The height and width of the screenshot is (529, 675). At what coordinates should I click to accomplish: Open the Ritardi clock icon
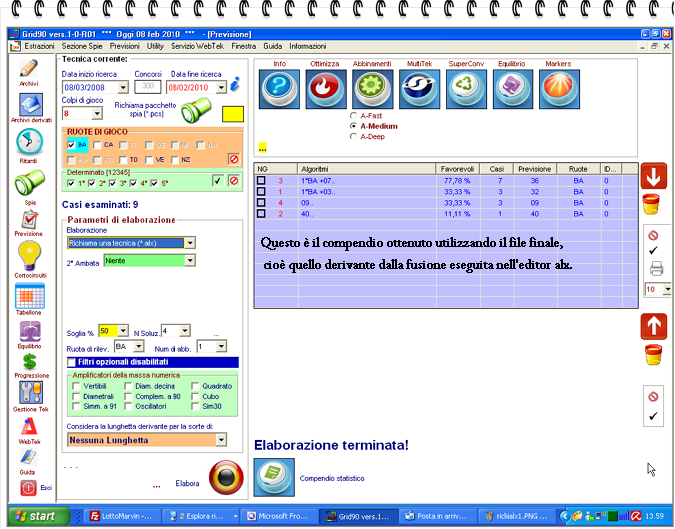(x=29, y=143)
